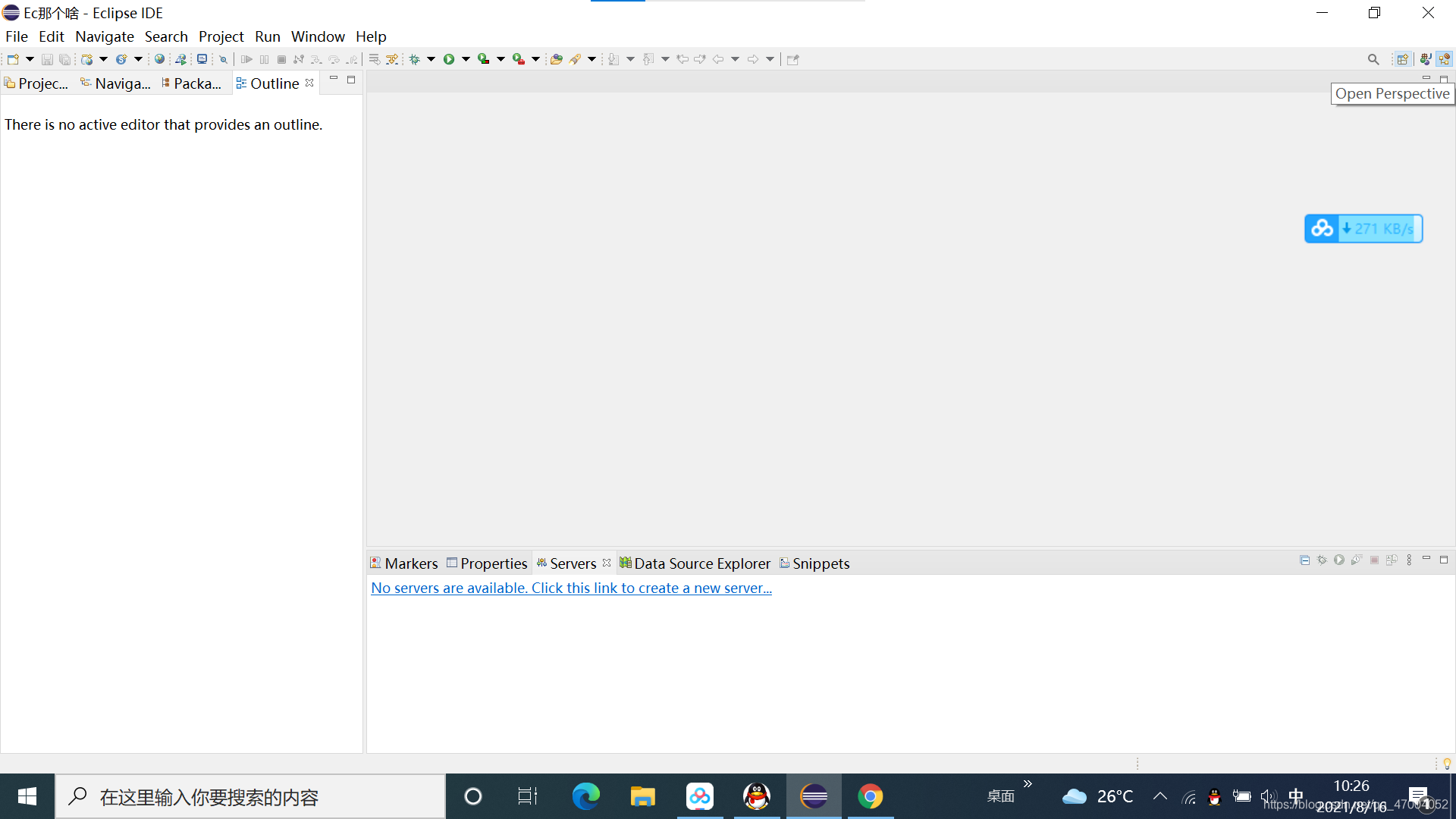Click the Markers panel tab icon
This screenshot has width=1456, height=819.
377,563
